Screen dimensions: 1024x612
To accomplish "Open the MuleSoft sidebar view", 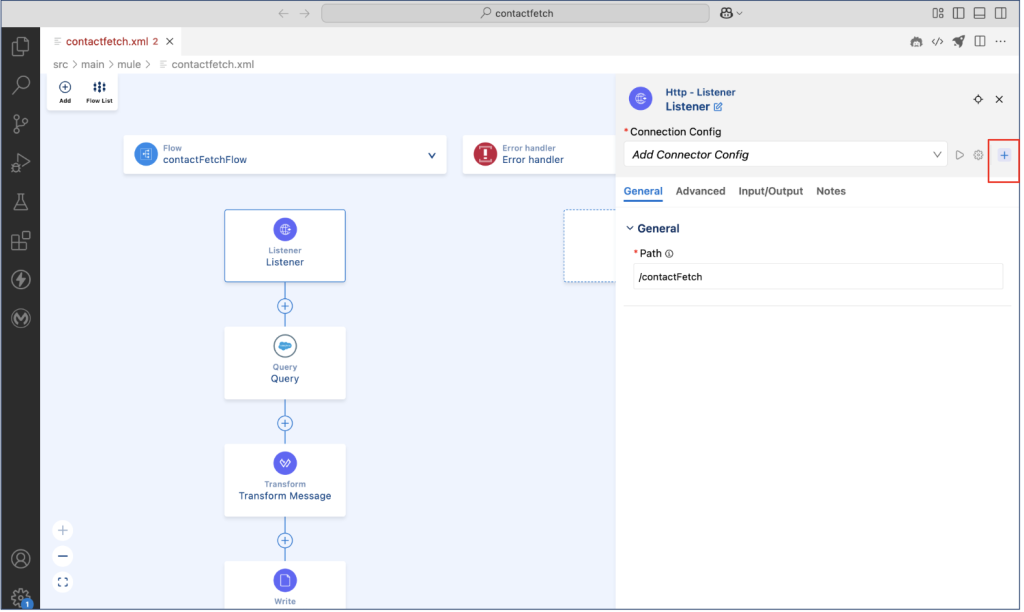I will click(21, 318).
